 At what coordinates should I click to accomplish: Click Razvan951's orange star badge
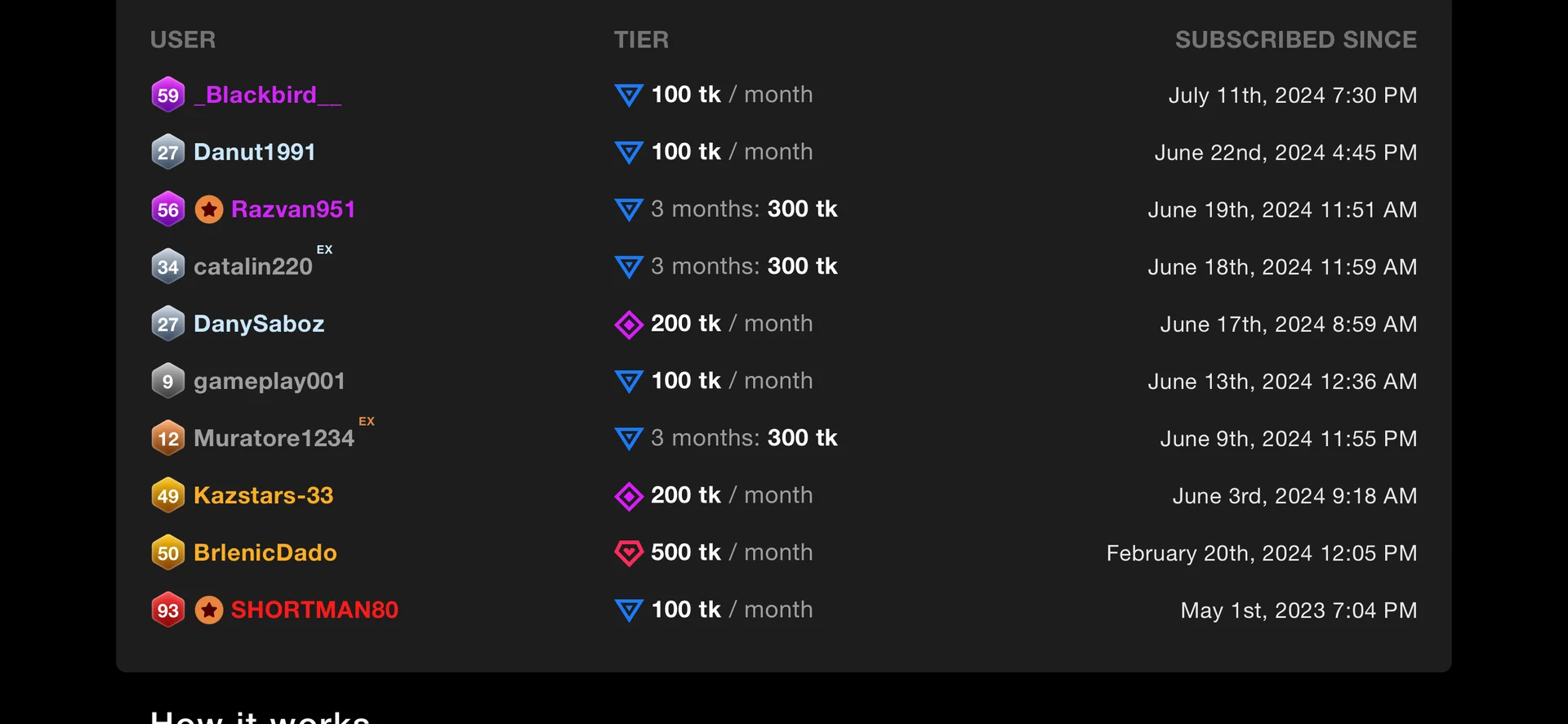coord(209,210)
